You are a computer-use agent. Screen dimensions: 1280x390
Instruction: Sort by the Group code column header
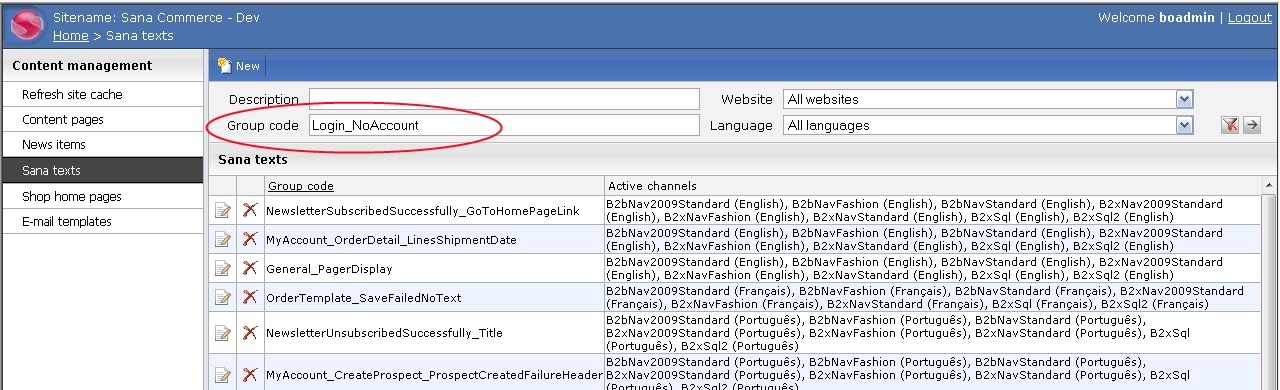300,186
